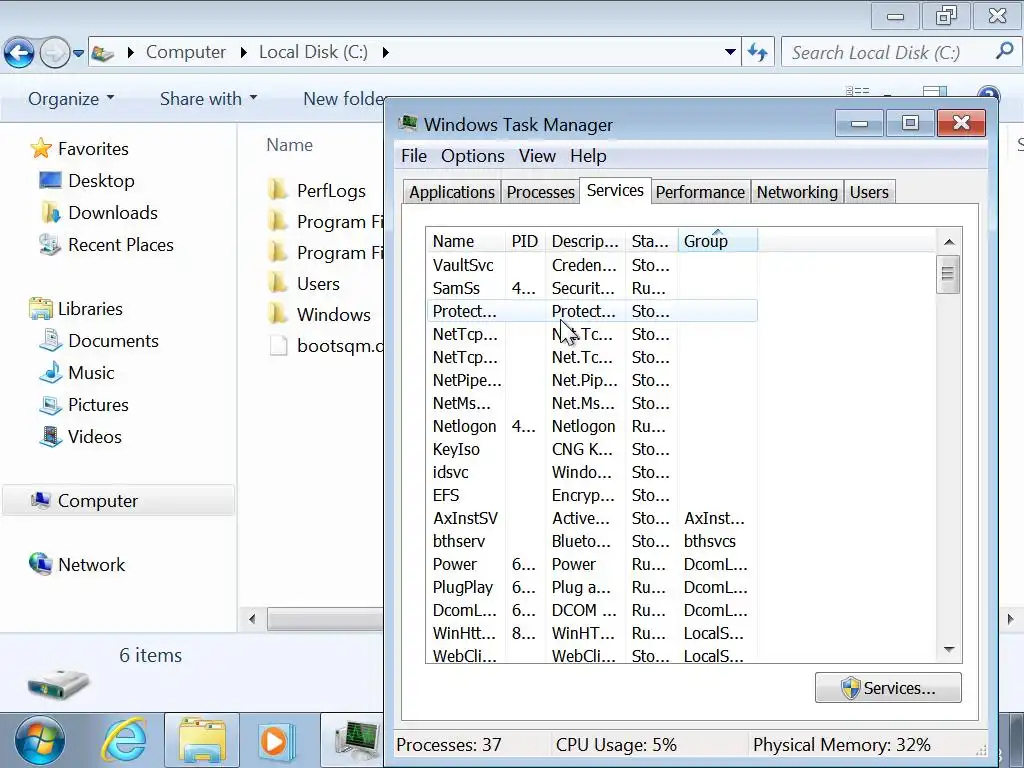Select Local Disk (C:) in the breadcrumb
Screen dimensions: 1024x768
coord(313,52)
